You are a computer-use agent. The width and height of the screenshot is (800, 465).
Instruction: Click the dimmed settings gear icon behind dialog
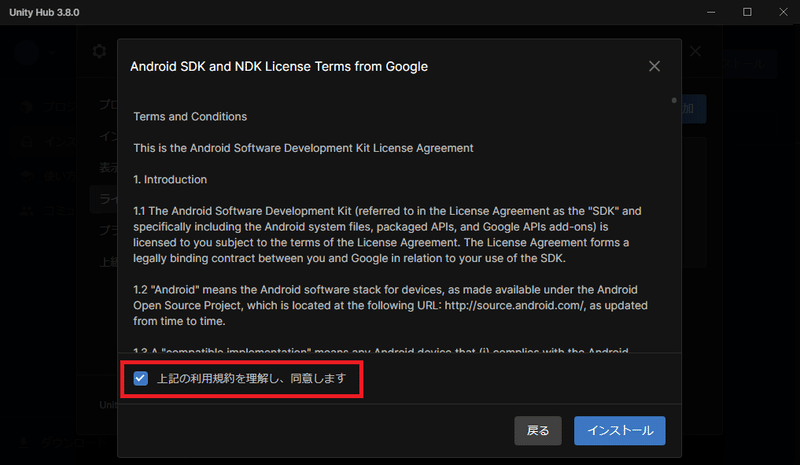tap(99, 51)
